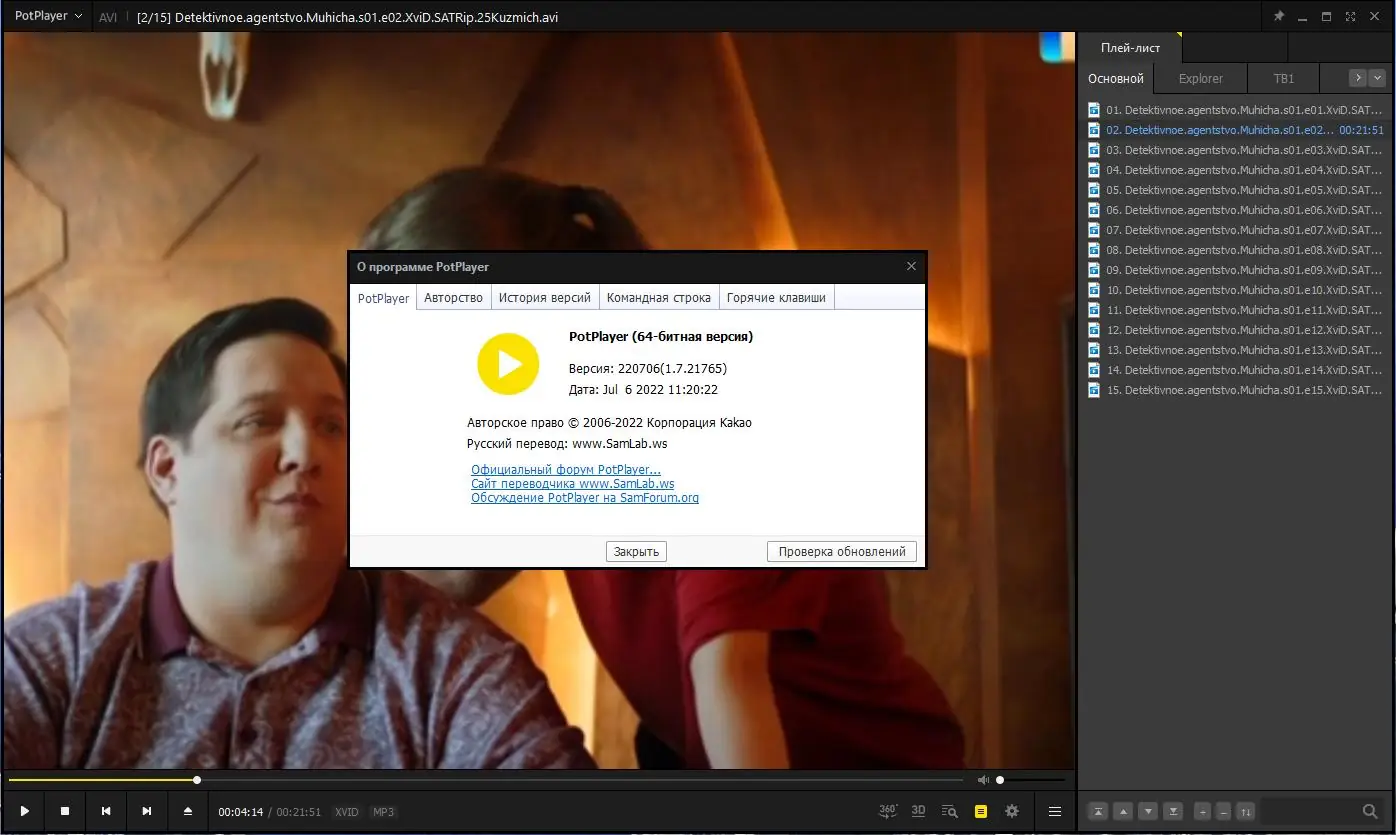Select the Основной playlist tab
The image size is (1396, 835).
(1116, 78)
